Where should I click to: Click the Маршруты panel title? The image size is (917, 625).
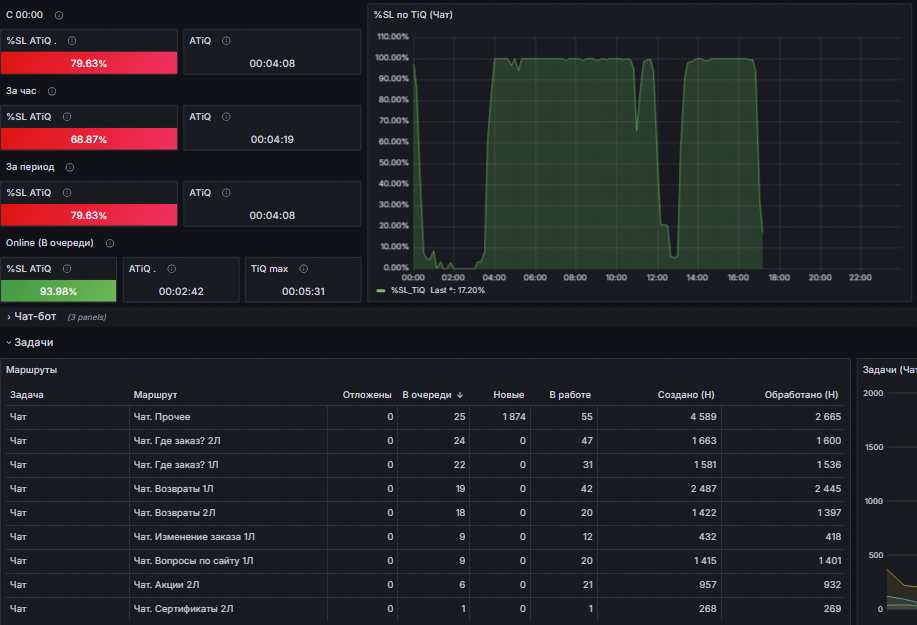(x=32, y=370)
